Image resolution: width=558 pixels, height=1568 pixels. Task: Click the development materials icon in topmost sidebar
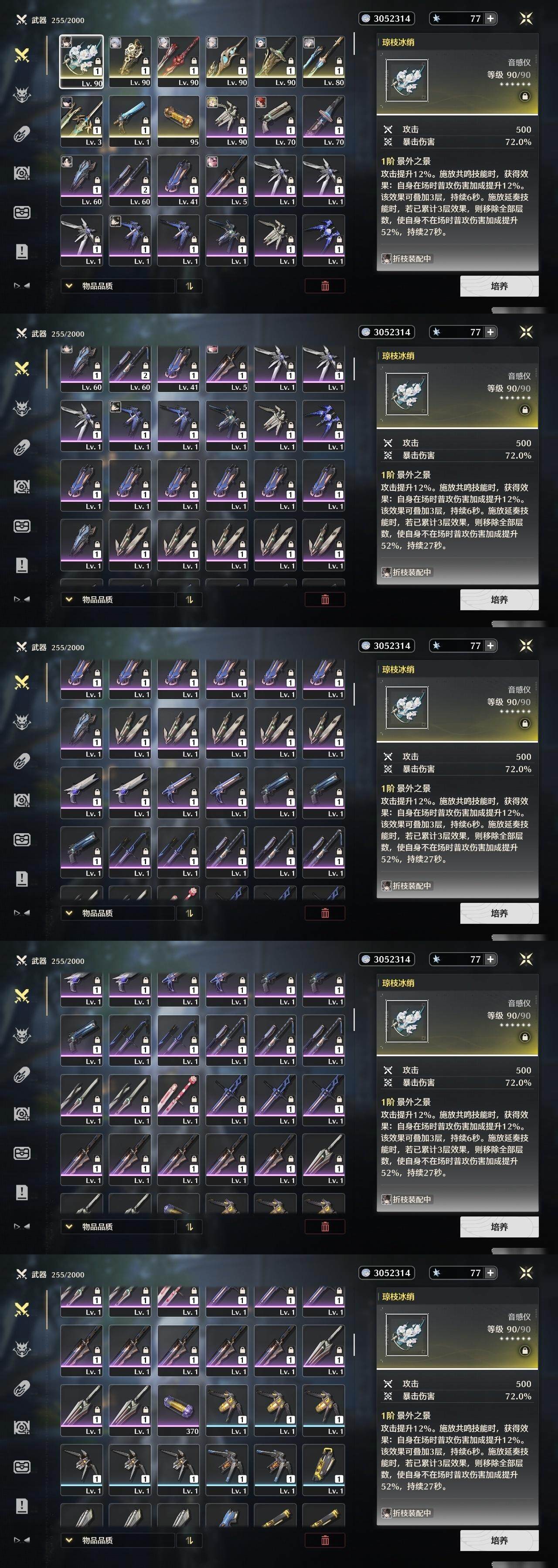pyautogui.click(x=22, y=173)
